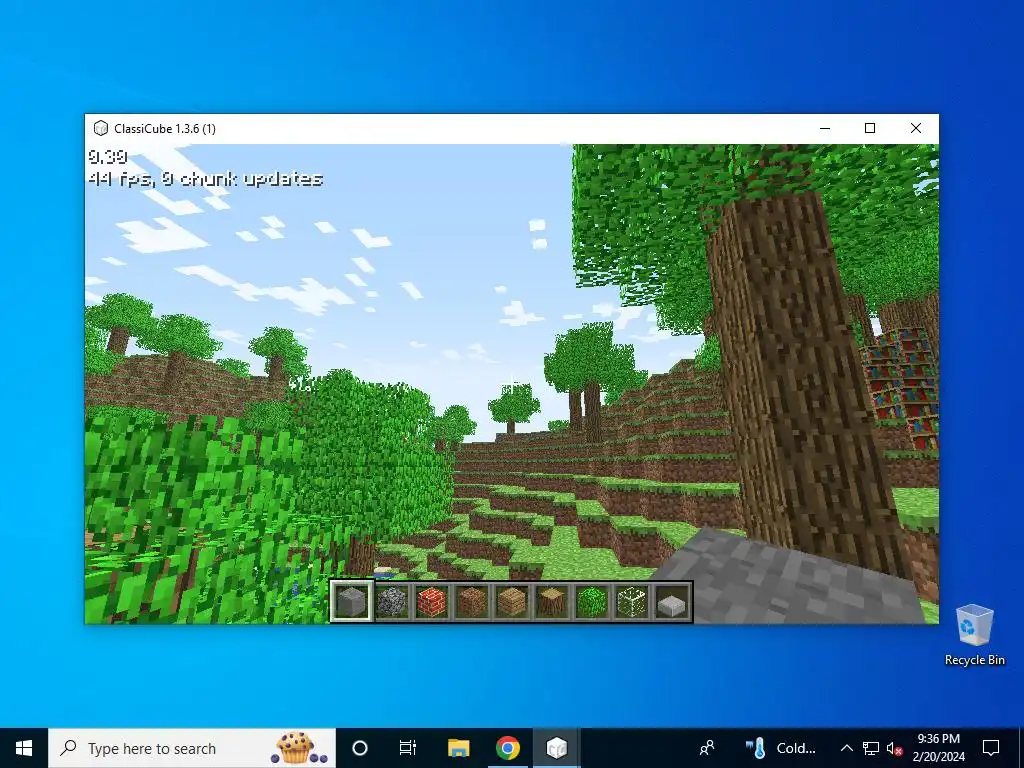Click the muted volume tray icon

894,748
